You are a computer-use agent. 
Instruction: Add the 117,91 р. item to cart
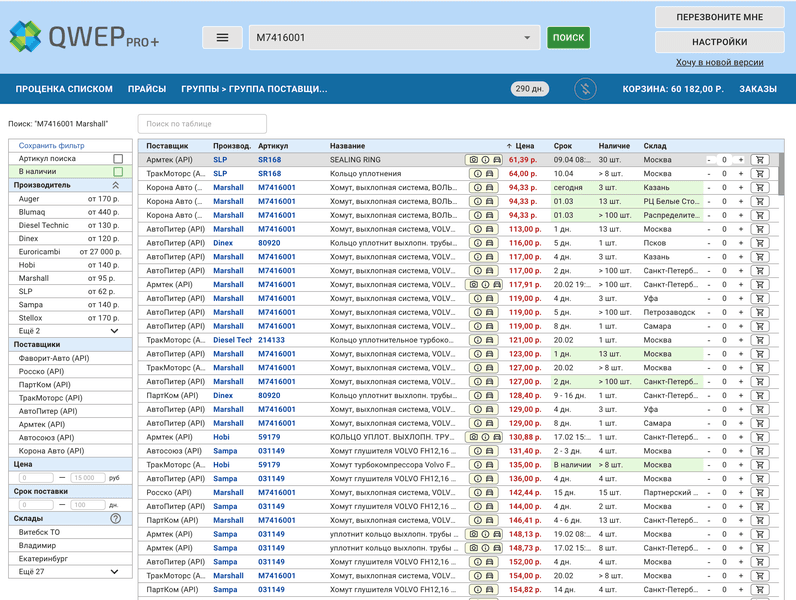pyautogui.click(x=759, y=284)
